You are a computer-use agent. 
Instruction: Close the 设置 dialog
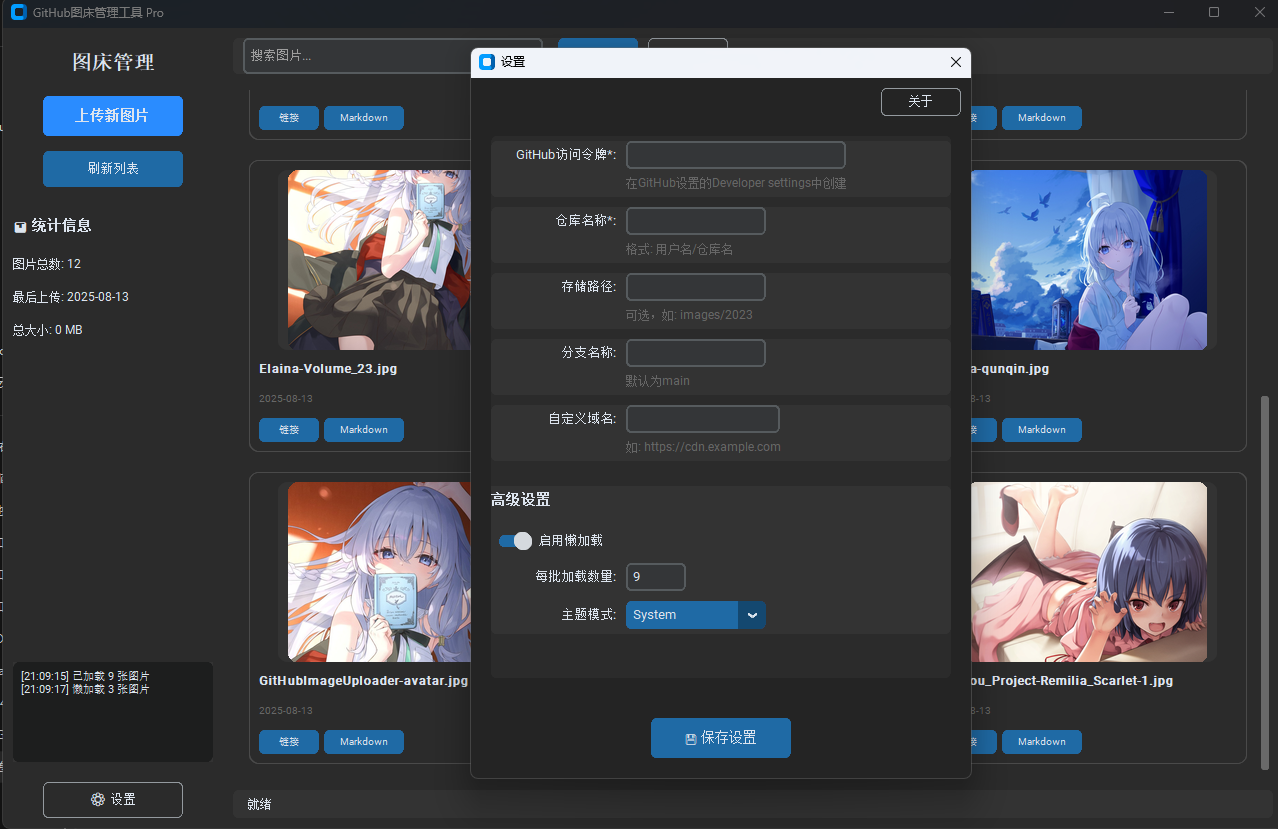click(x=955, y=62)
